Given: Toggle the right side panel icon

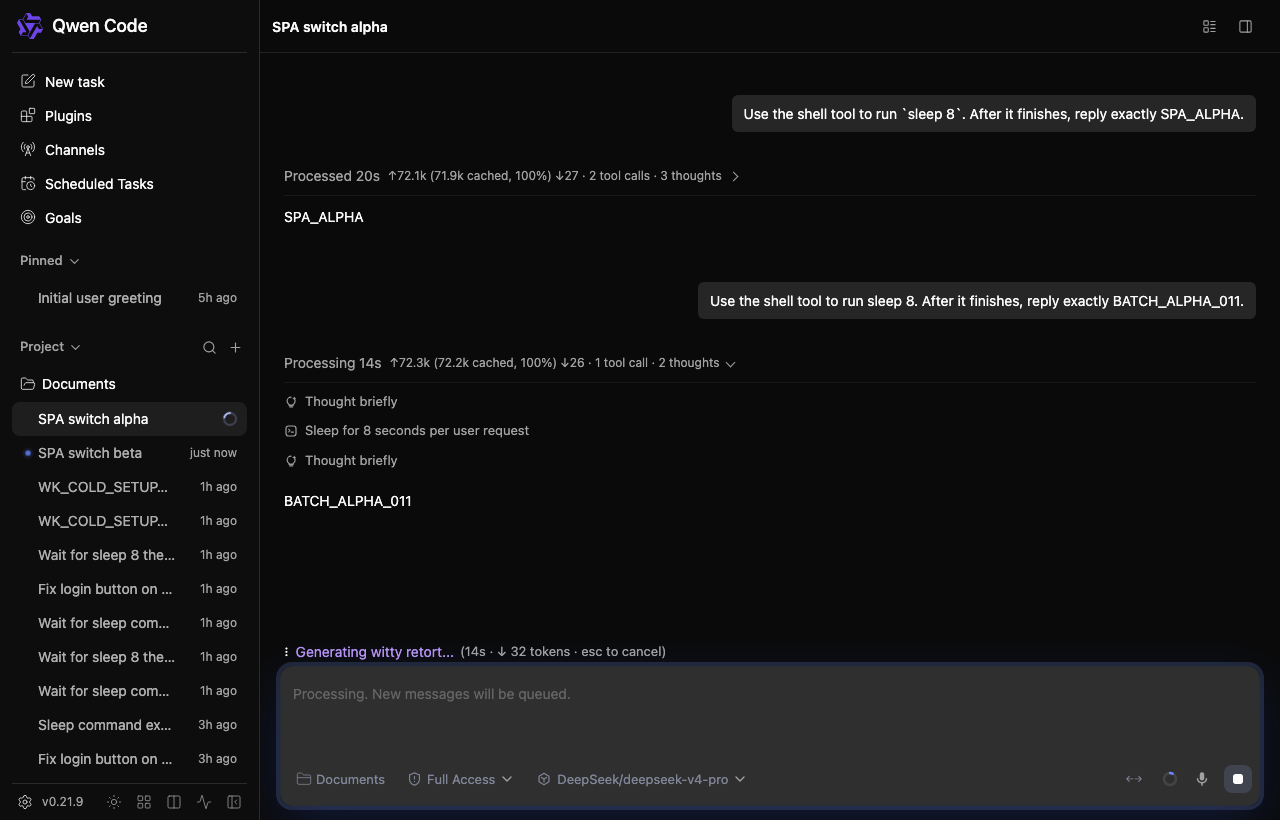Looking at the screenshot, I should tap(1245, 27).
